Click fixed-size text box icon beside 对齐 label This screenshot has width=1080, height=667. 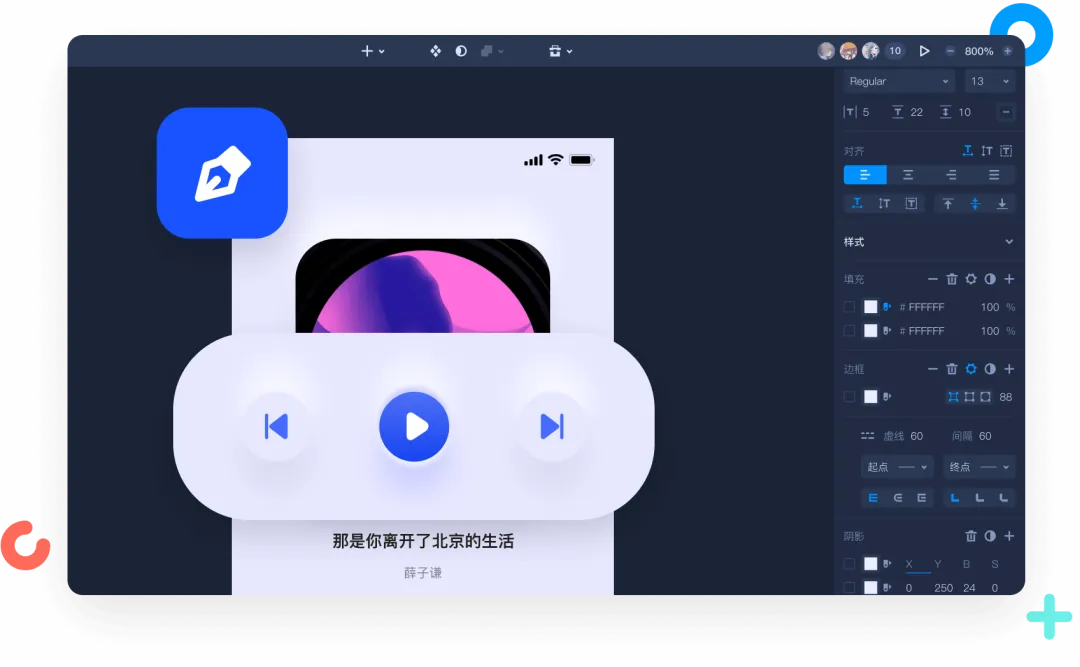[x=1006, y=150]
